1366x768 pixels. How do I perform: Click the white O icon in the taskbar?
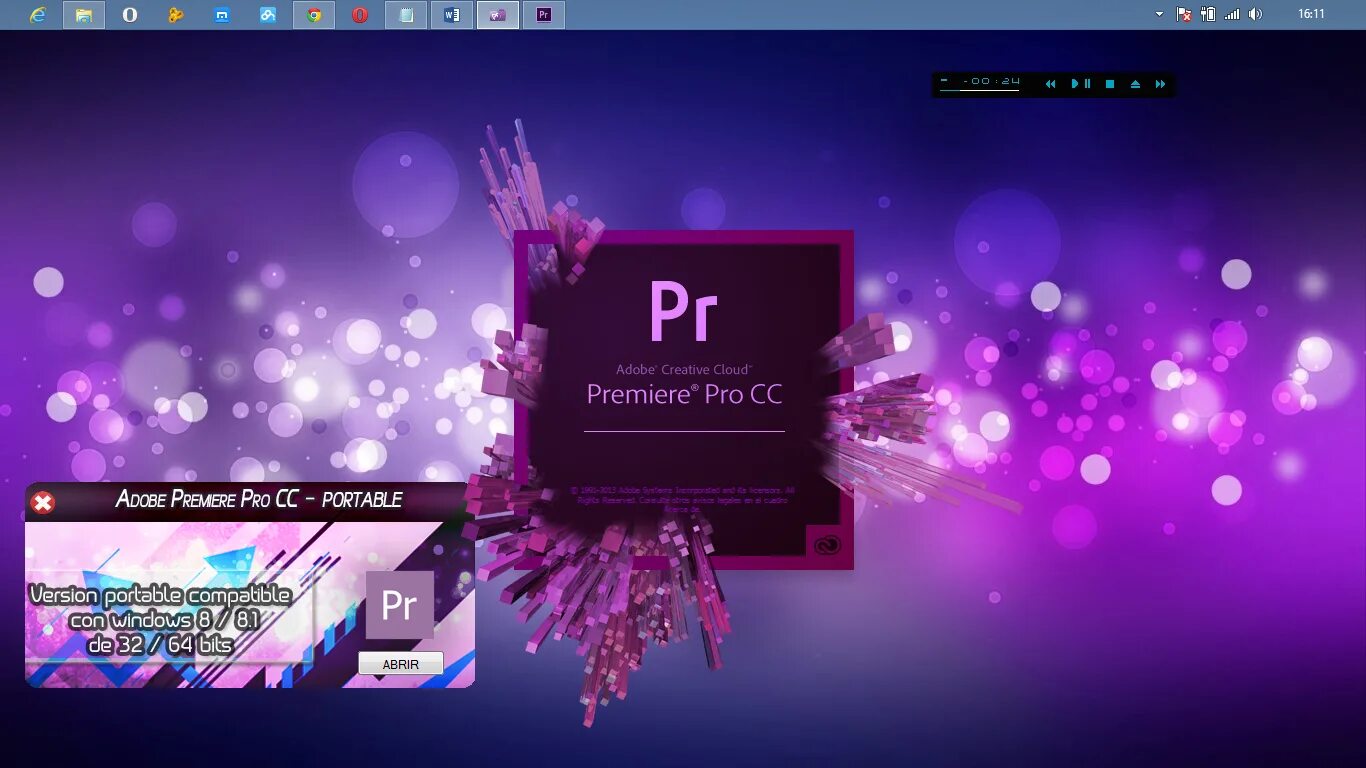pyautogui.click(x=130, y=15)
